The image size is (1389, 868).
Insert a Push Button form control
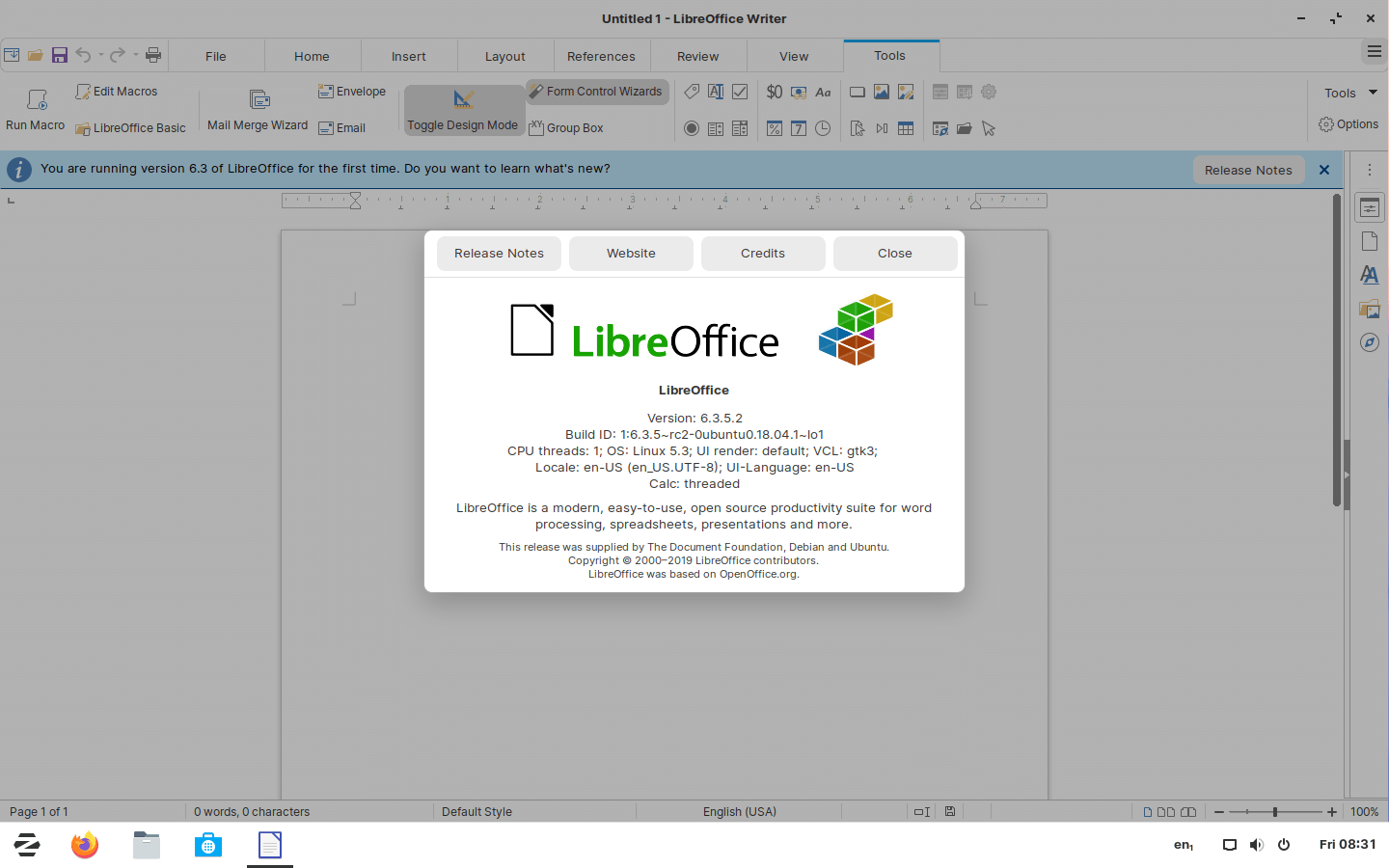point(858,92)
